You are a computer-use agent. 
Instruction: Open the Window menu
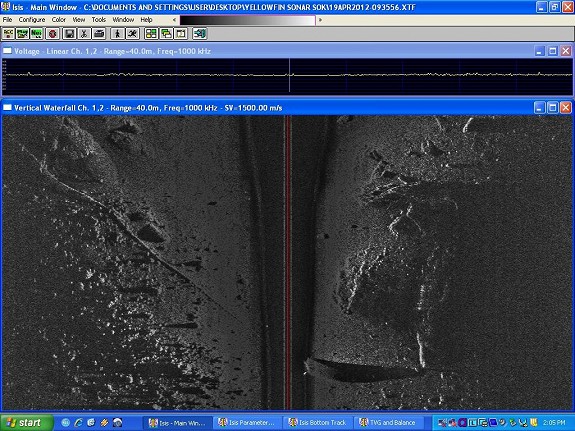[x=123, y=19]
